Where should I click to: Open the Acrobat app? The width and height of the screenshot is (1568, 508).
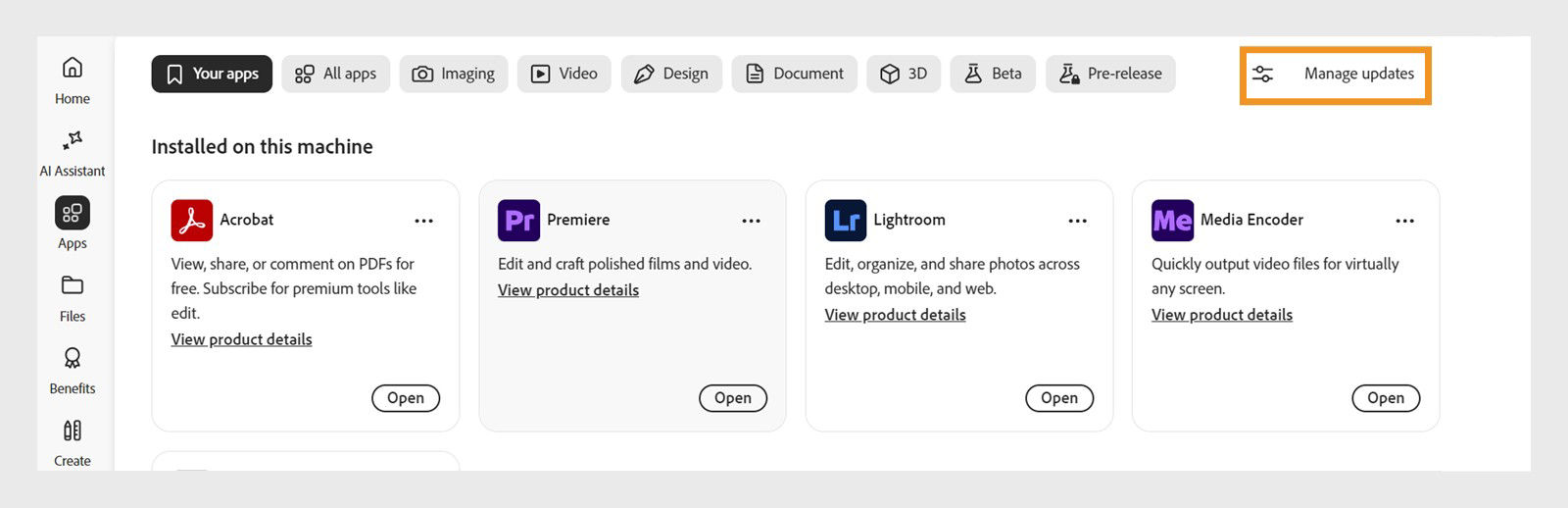tap(406, 398)
